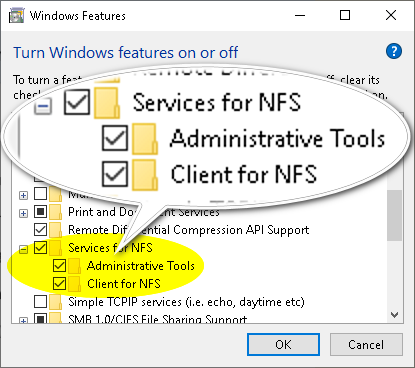Expand the Print and Document Services node
Viewport: 415px width, 368px height.
point(23,213)
